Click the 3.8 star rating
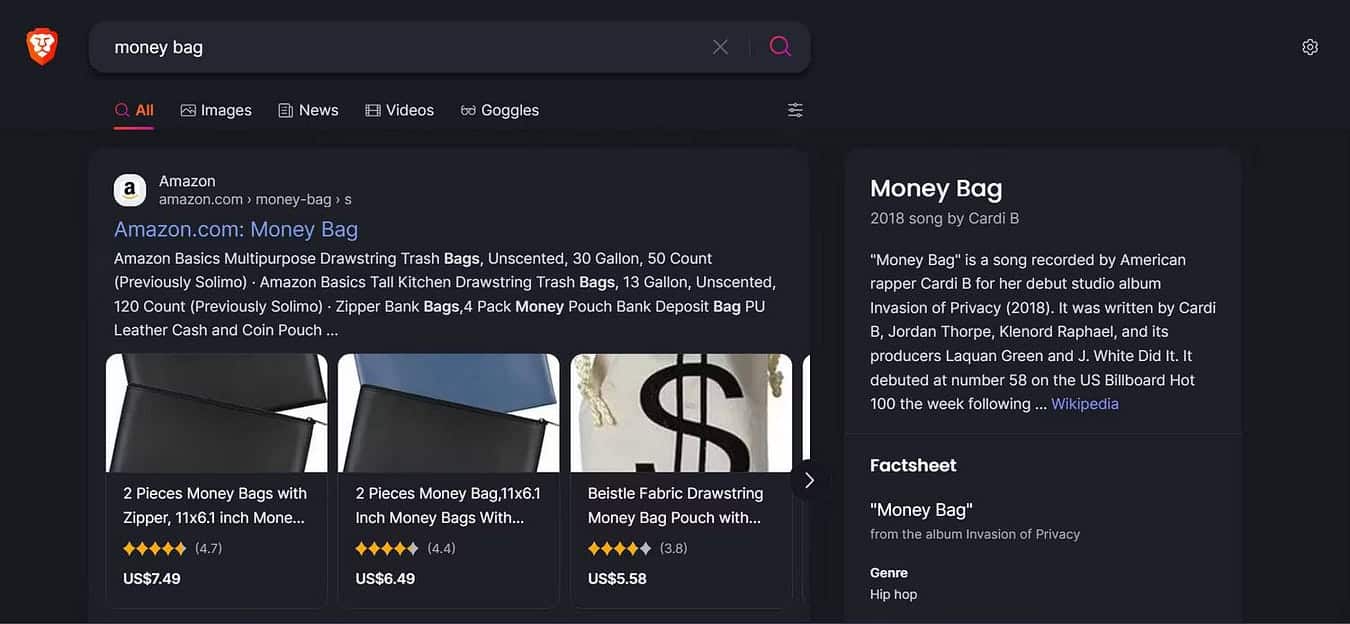Screen dimensions: 1350x624 click(638, 548)
